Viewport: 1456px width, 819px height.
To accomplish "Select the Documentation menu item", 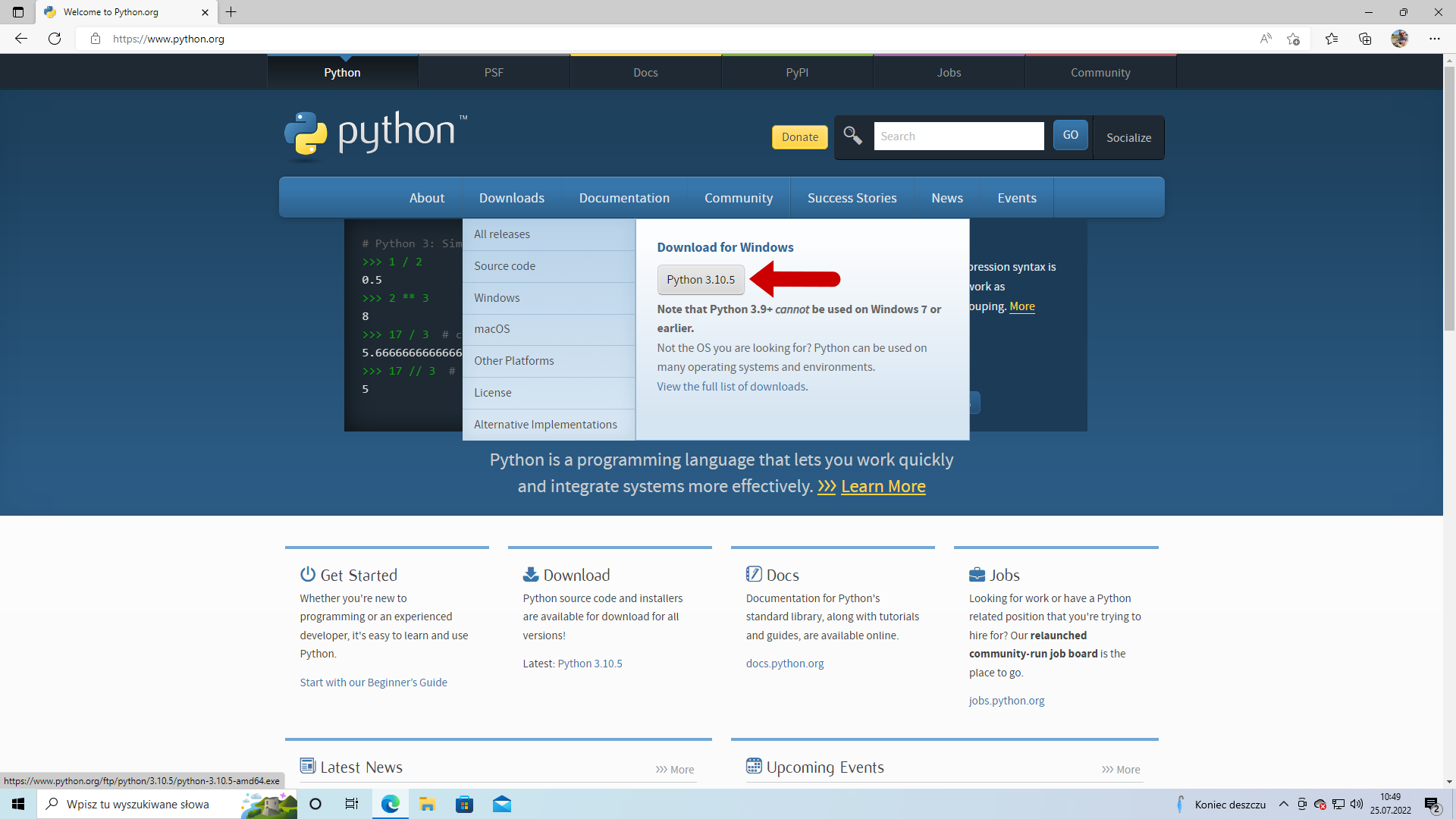I will tap(624, 197).
